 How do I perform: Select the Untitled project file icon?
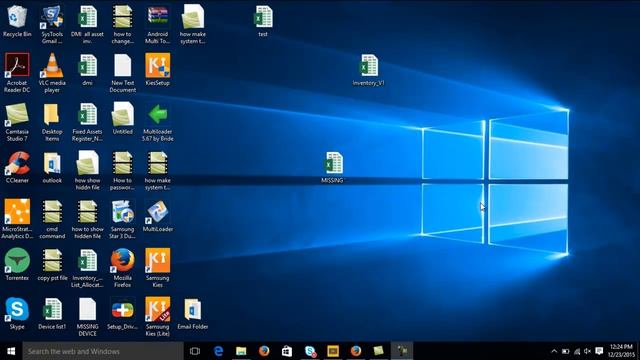pos(122,118)
